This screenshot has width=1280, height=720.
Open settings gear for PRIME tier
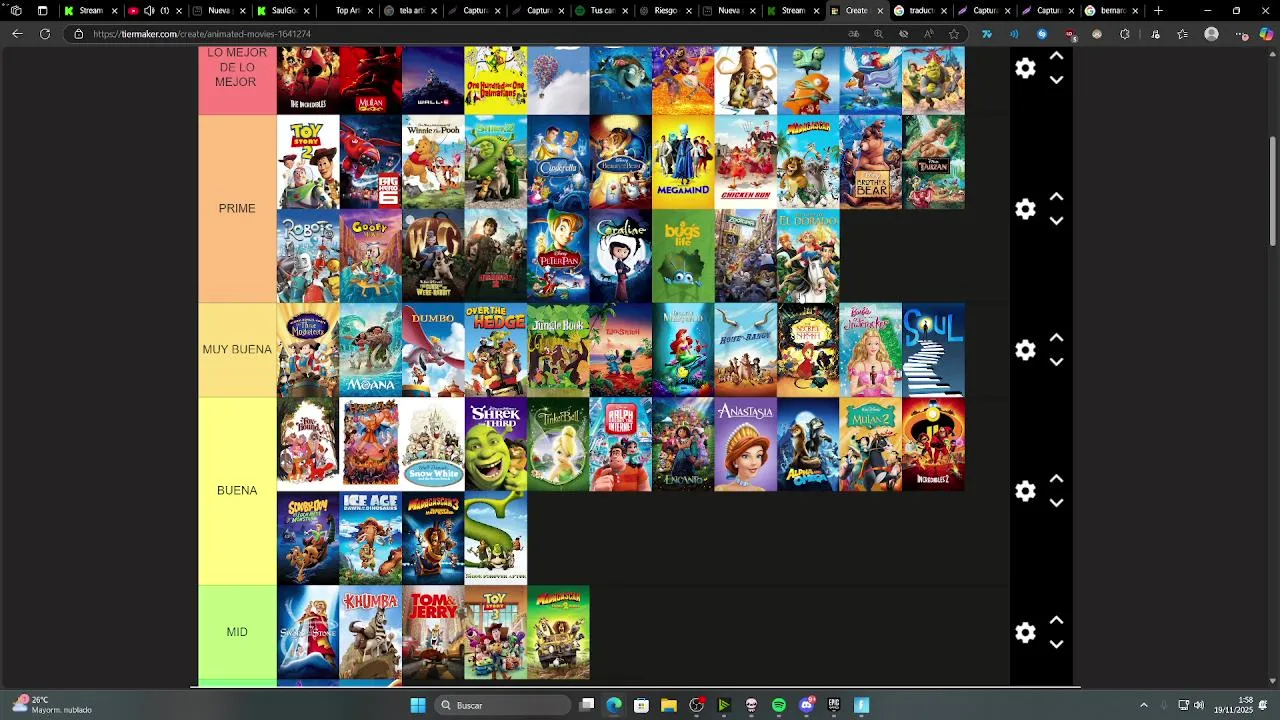pyautogui.click(x=1025, y=209)
